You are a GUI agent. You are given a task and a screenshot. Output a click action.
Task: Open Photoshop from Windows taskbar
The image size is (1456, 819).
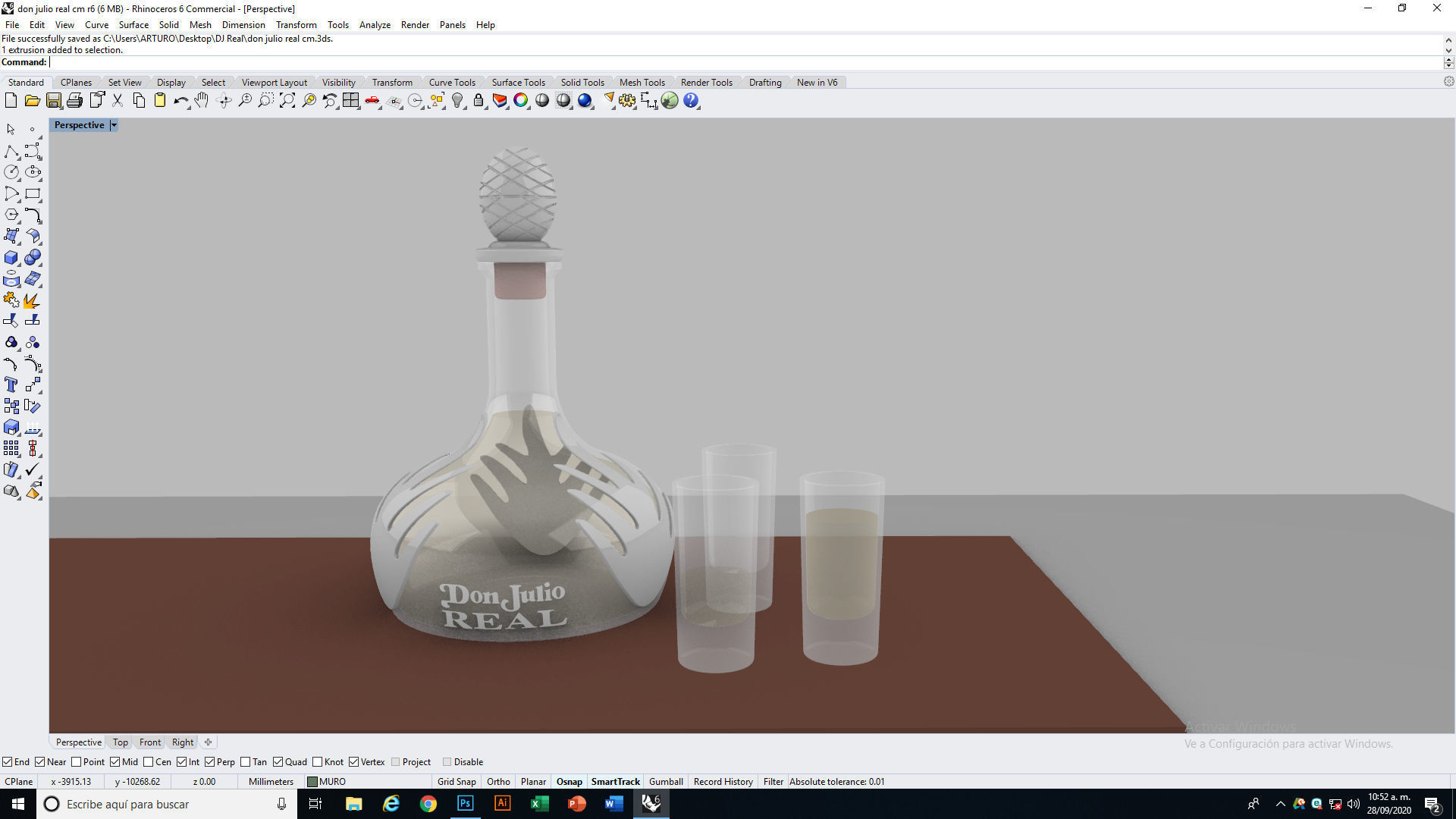coord(465,804)
